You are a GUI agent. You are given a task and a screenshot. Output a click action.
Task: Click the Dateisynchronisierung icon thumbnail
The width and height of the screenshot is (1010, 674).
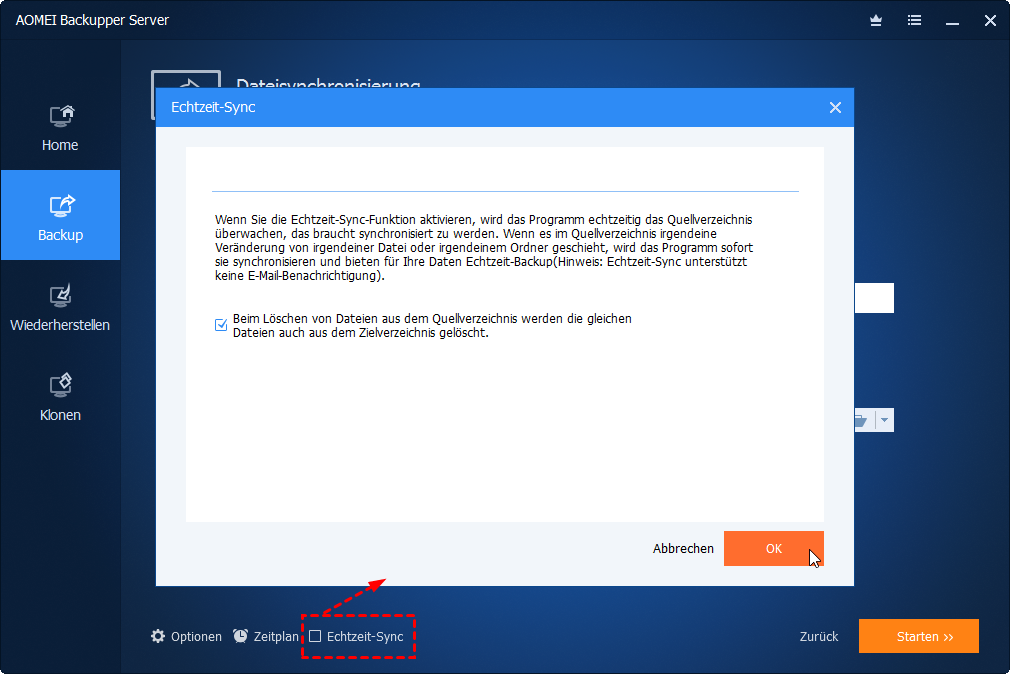[x=186, y=80]
